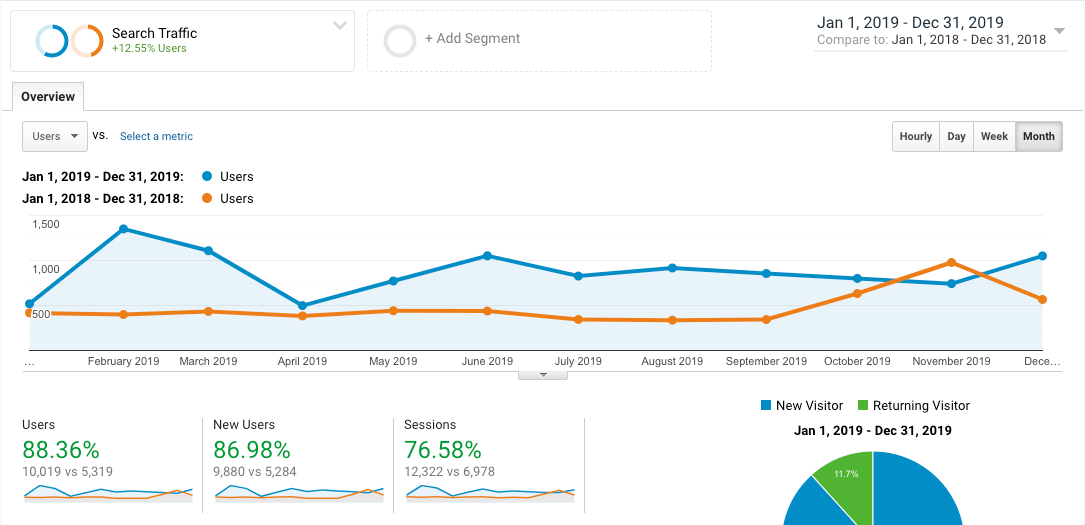Click the New Users 86.98% metric value
Image resolution: width=1085 pixels, height=525 pixels.
coord(252,450)
